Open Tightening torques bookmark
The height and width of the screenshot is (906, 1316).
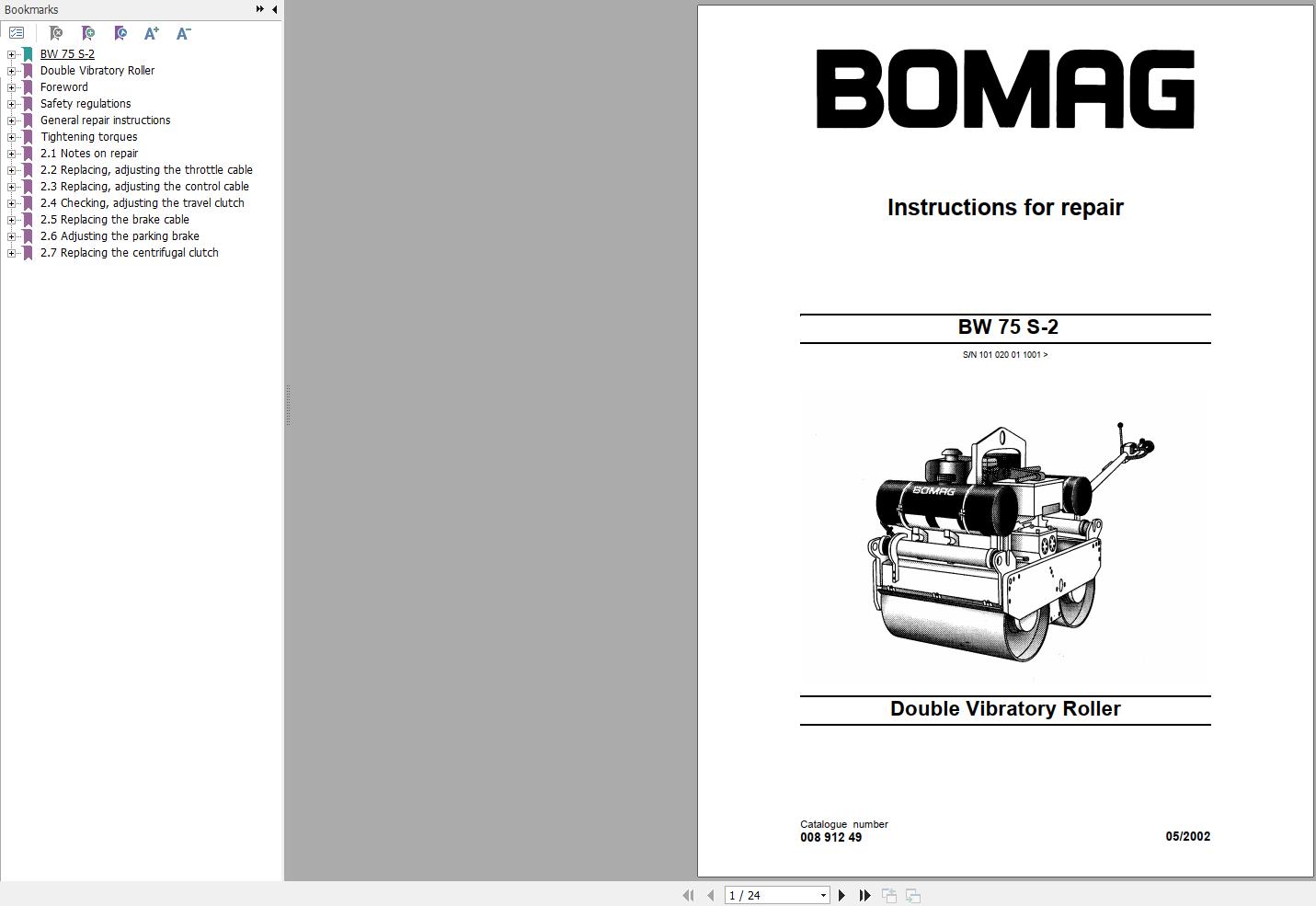click(88, 137)
